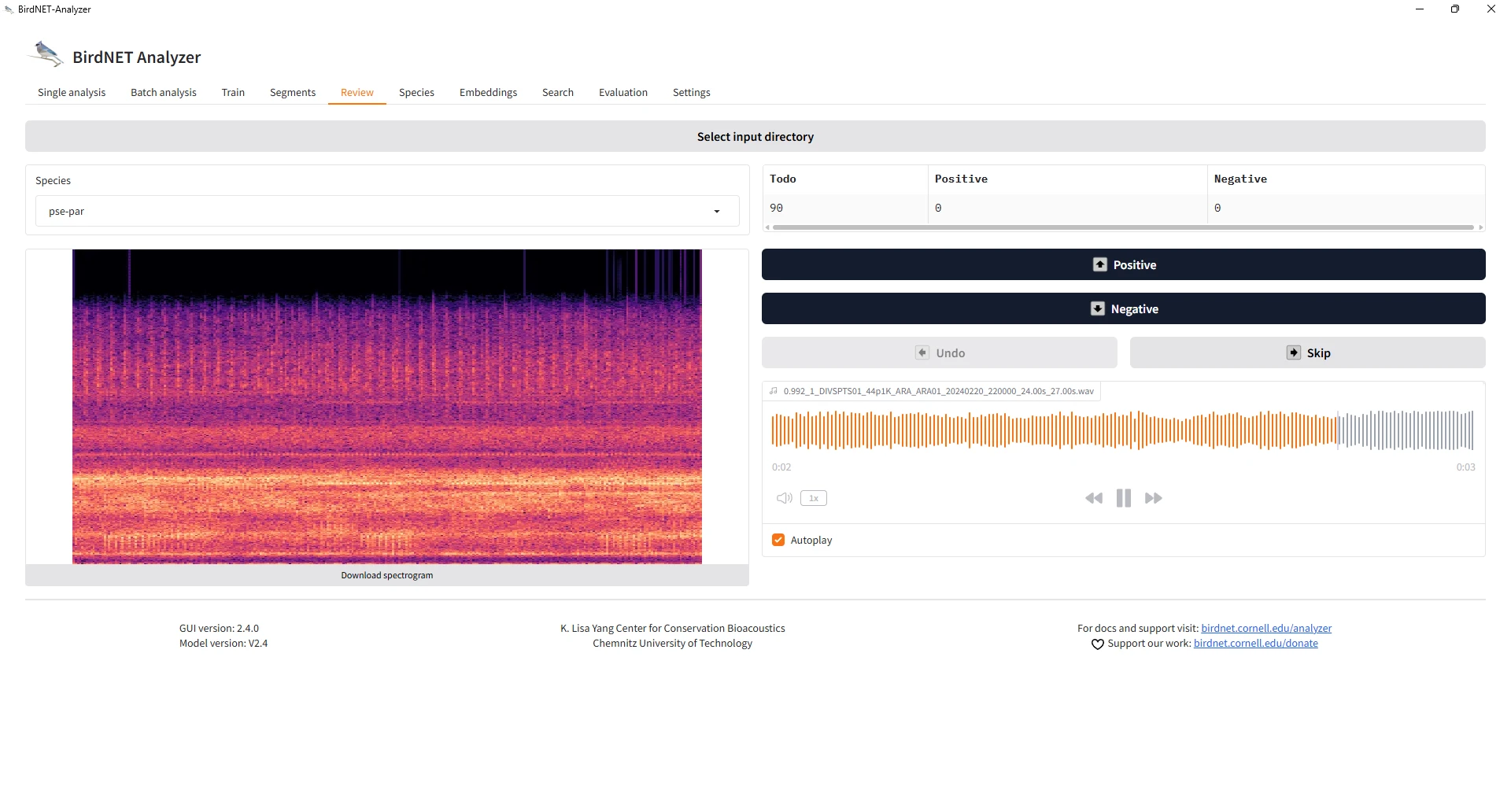The height and width of the screenshot is (812, 1511).
Task: Click the BirdNET bird logo icon
Action: tap(46, 54)
